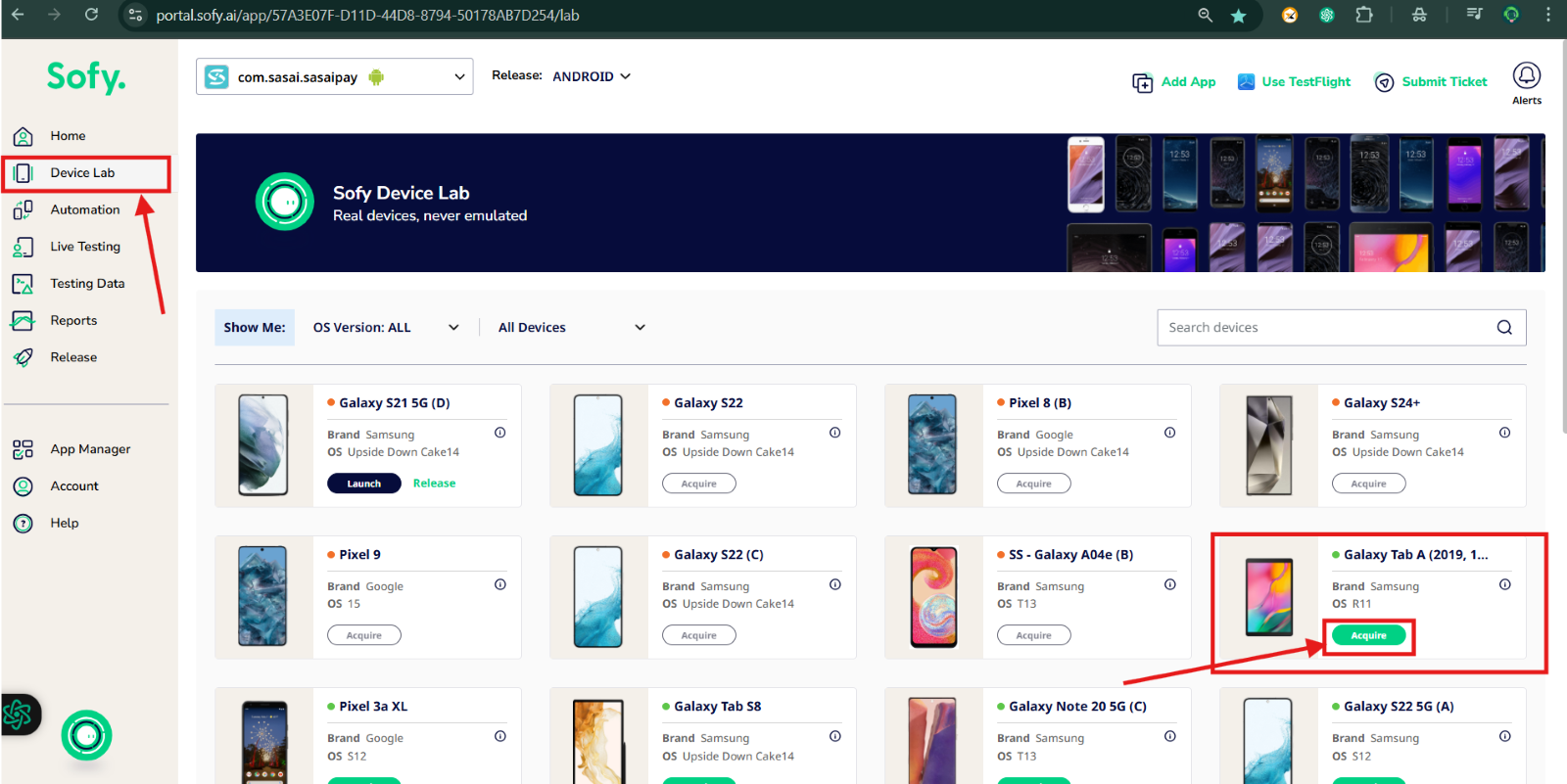Show info for Galaxy S21 5G (D)
1567x784 pixels.
coord(500,433)
